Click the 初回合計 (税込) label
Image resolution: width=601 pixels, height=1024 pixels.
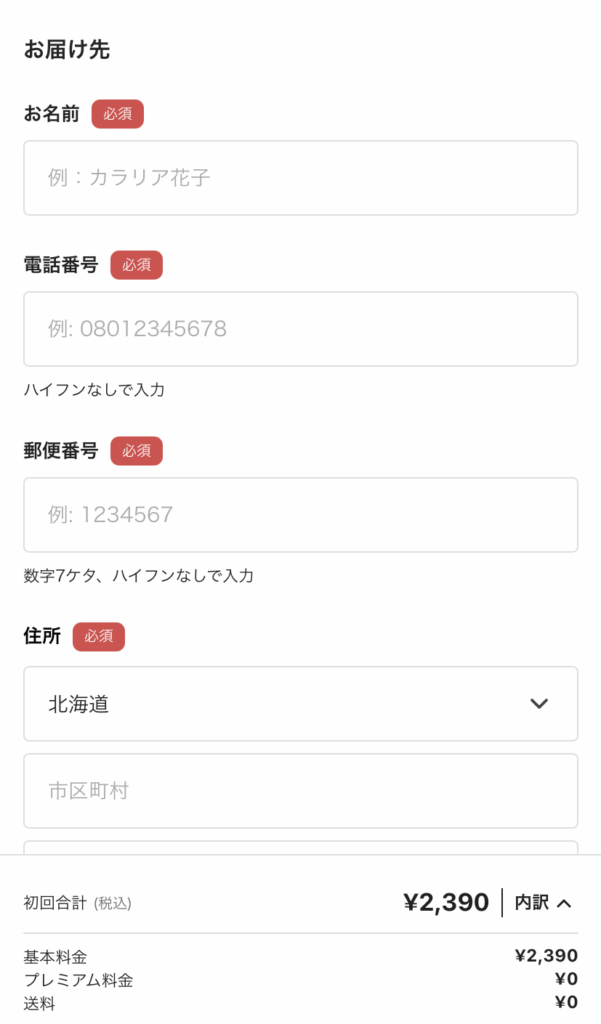(x=78, y=903)
